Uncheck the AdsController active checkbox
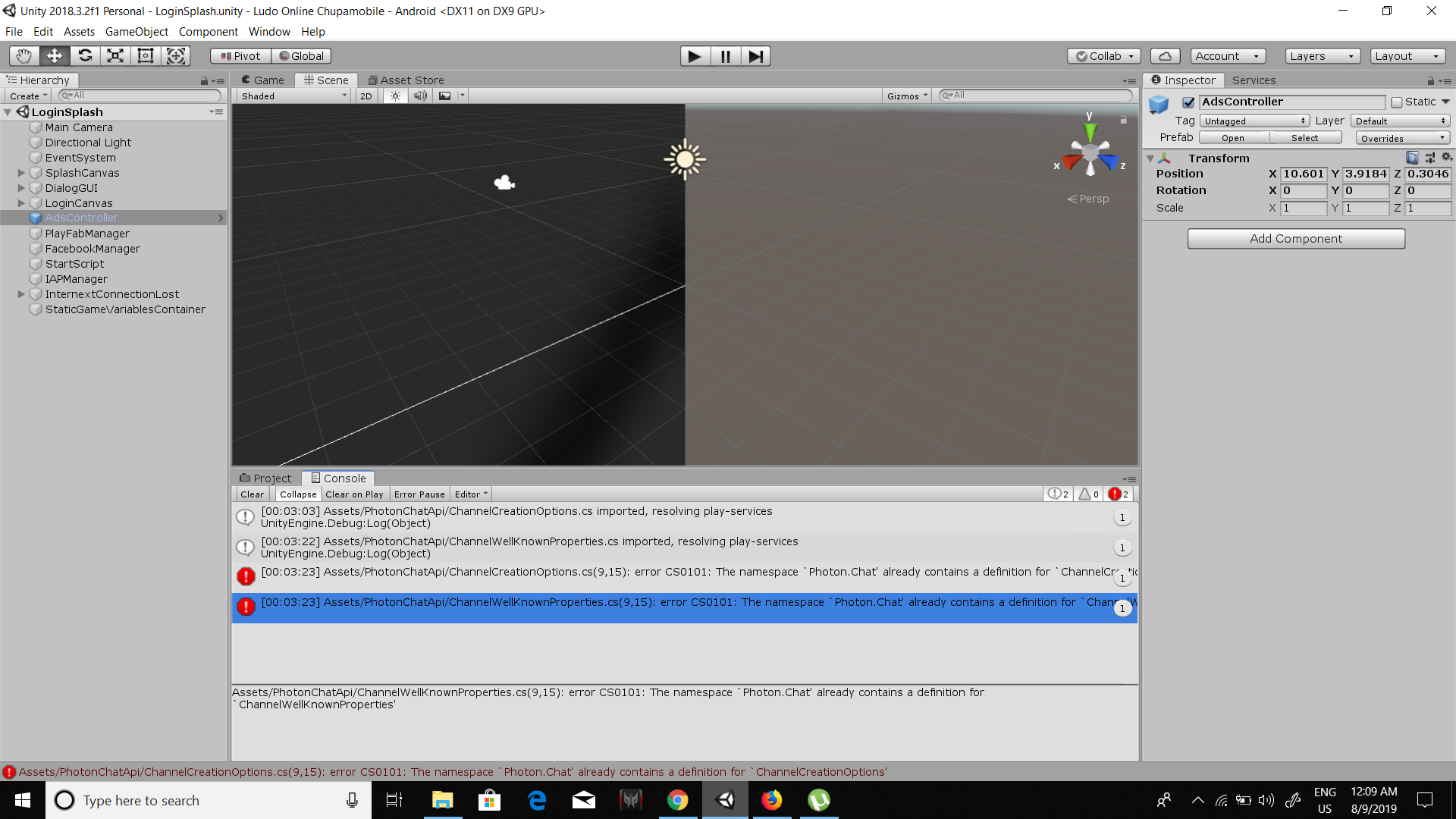This screenshot has height=819, width=1456. pyautogui.click(x=1188, y=102)
